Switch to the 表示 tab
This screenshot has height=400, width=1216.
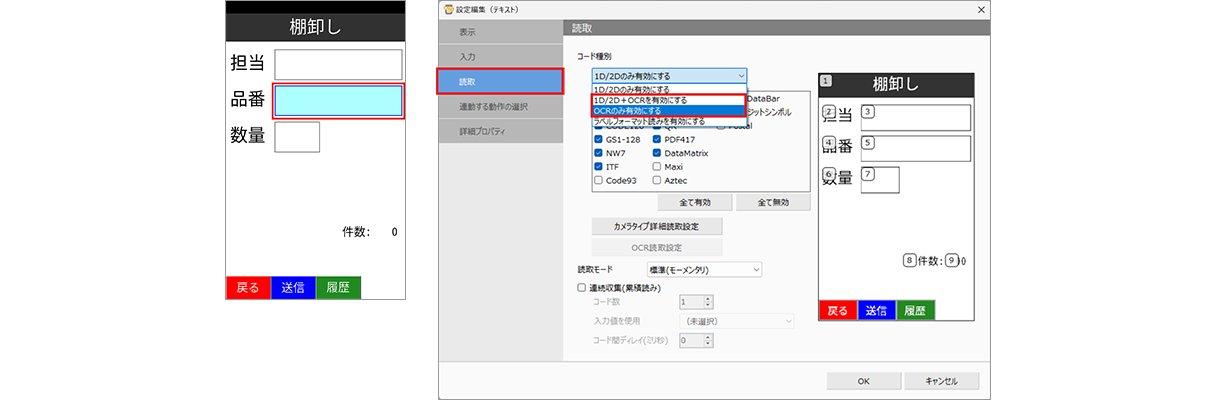click(495, 33)
